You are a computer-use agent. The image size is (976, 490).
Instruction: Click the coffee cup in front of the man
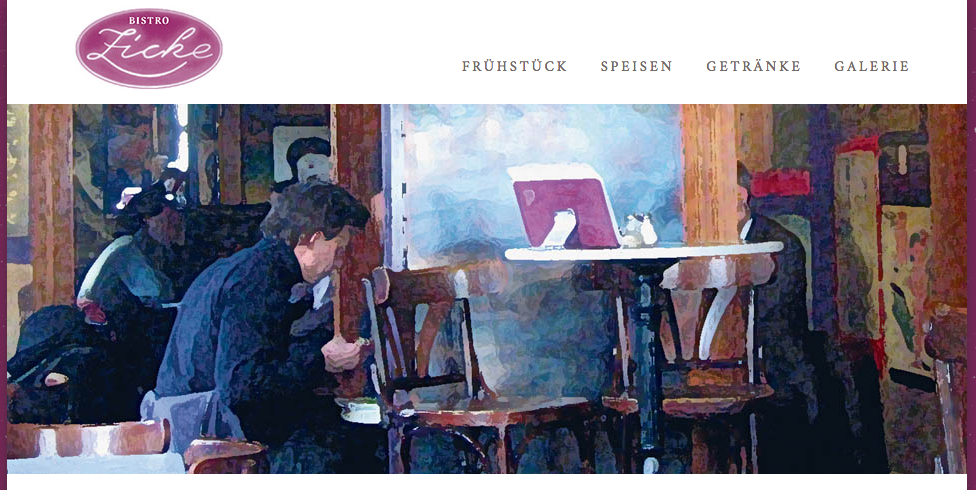point(360,410)
